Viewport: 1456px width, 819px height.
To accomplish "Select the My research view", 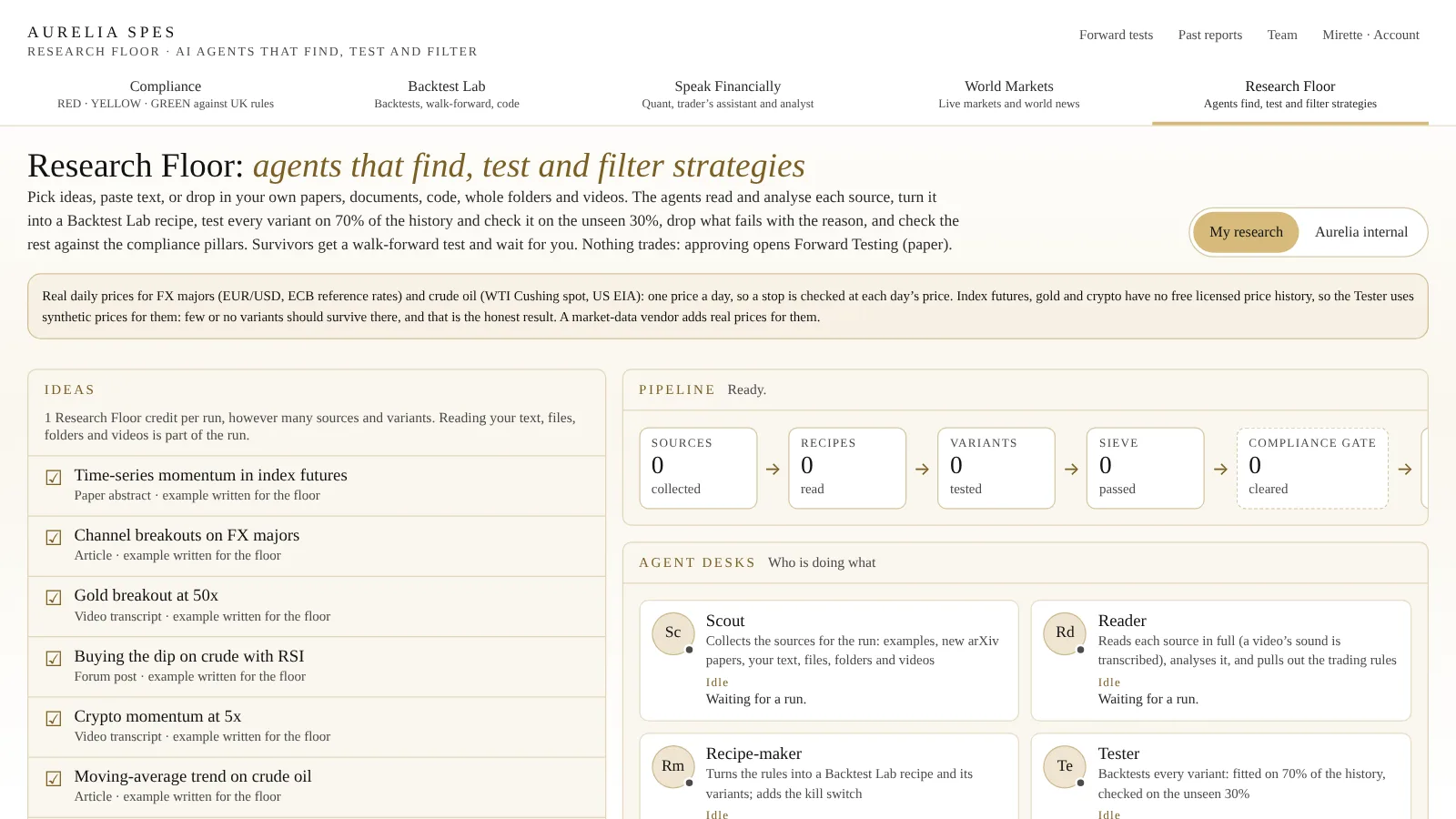I will click(1246, 232).
